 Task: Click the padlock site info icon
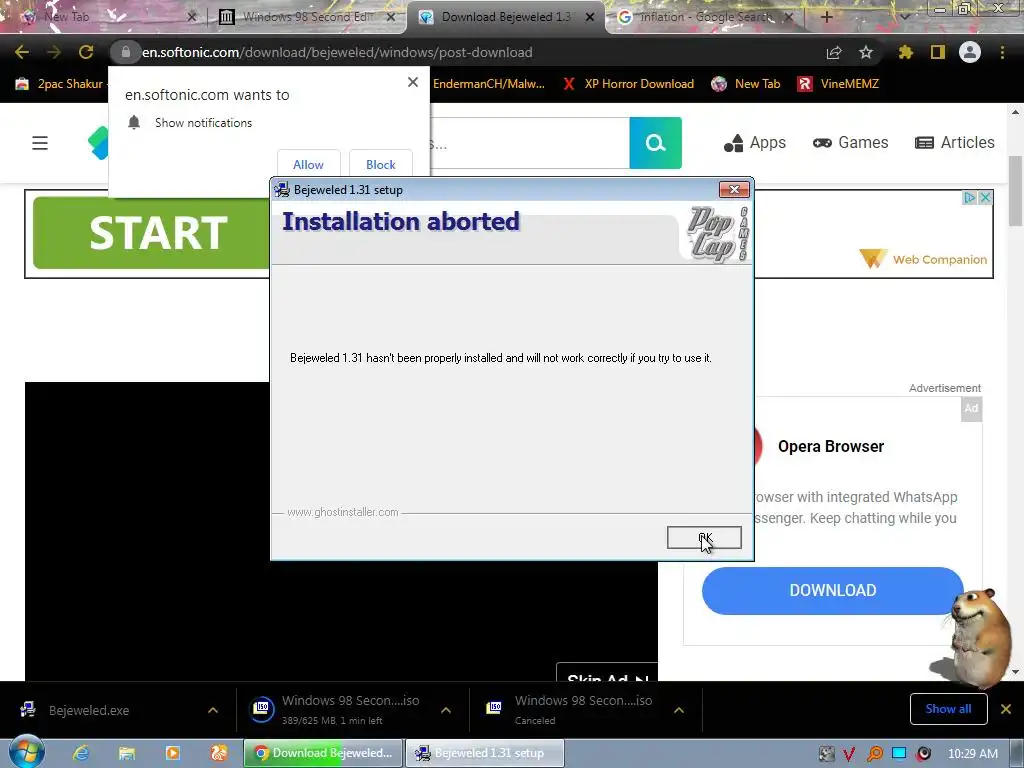pos(125,52)
